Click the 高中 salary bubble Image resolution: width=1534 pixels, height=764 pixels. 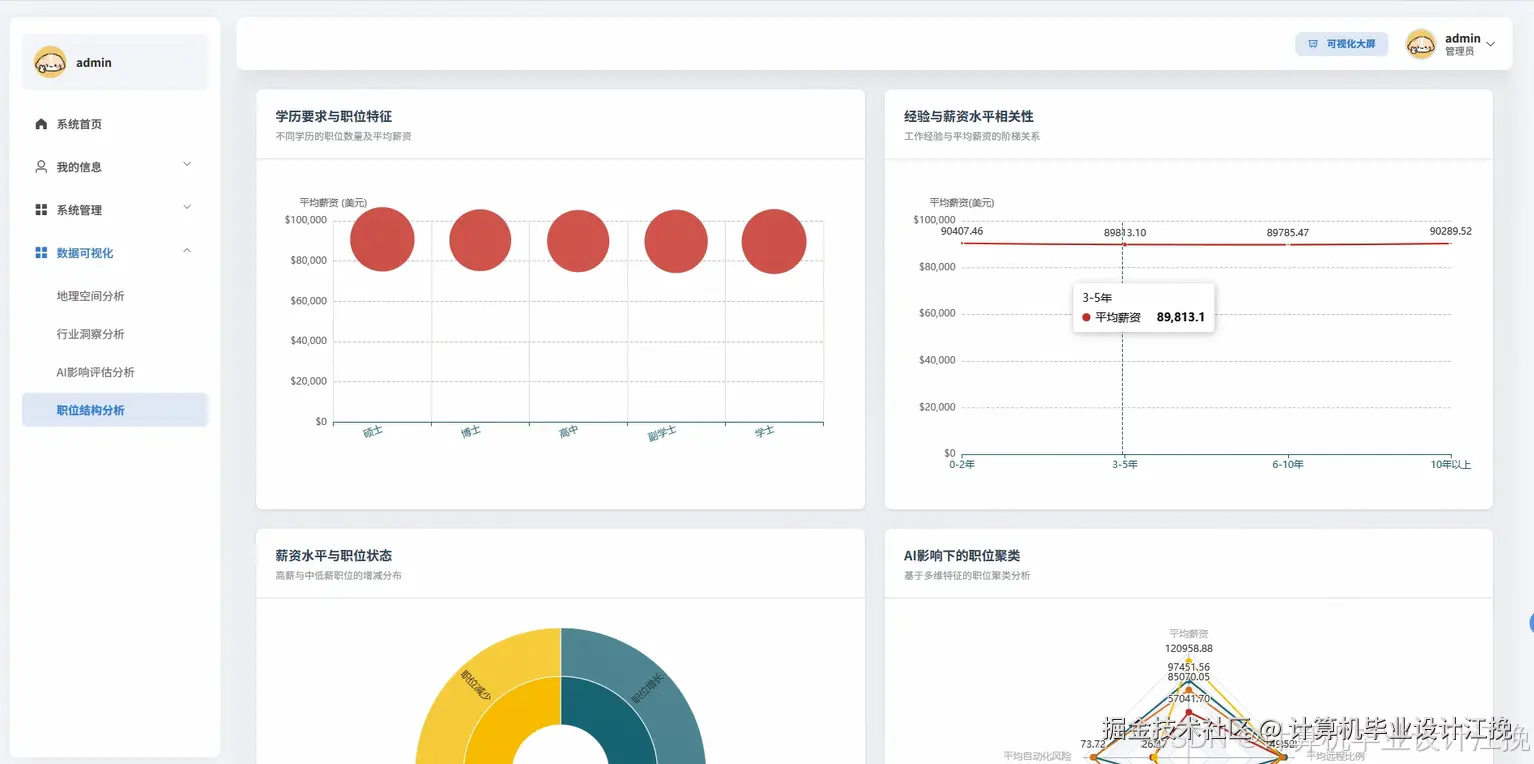(x=578, y=241)
